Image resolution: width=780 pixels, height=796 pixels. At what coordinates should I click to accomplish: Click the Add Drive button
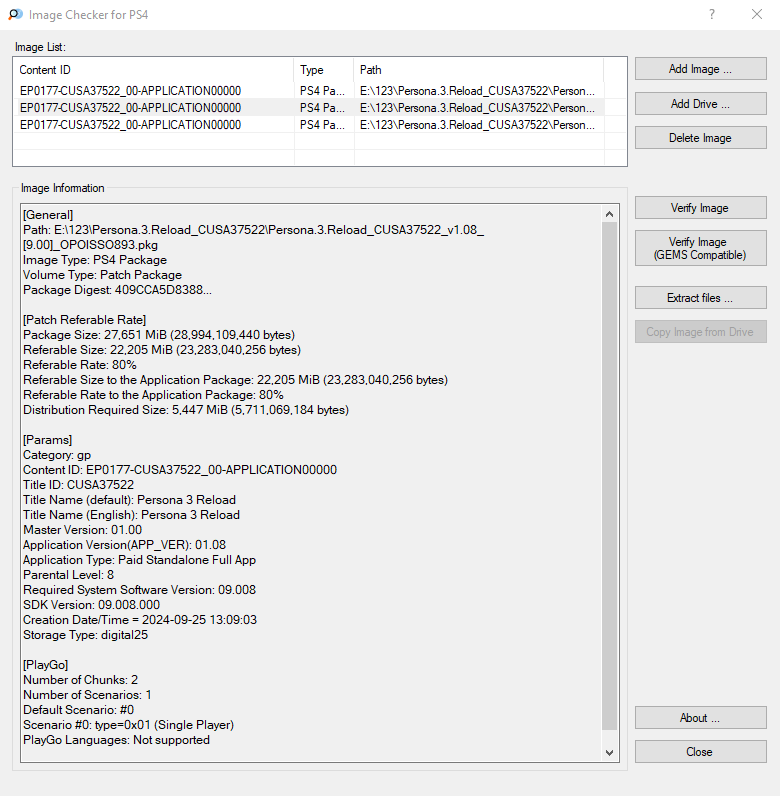click(700, 104)
